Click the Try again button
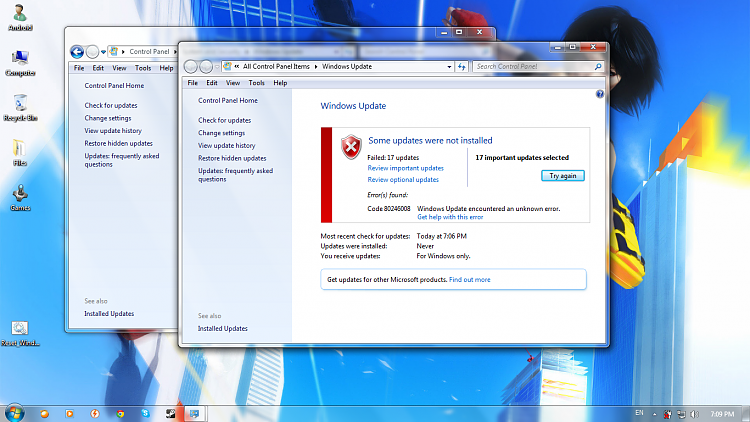The width and height of the screenshot is (750, 422). coord(562,176)
